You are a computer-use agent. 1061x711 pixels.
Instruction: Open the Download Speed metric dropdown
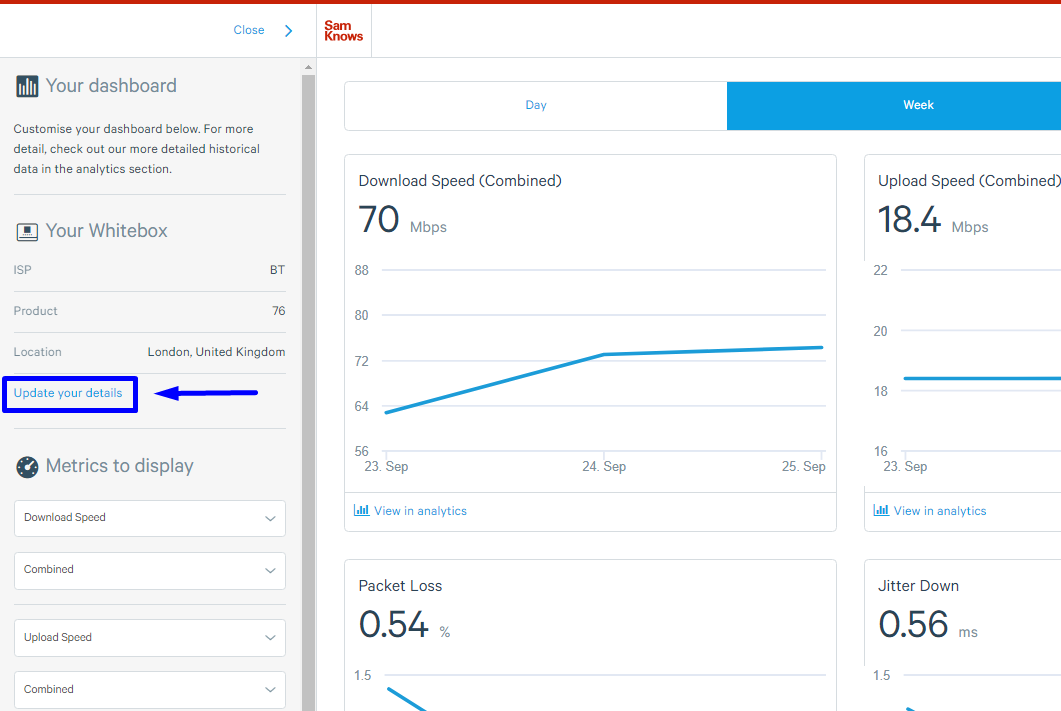coord(150,518)
